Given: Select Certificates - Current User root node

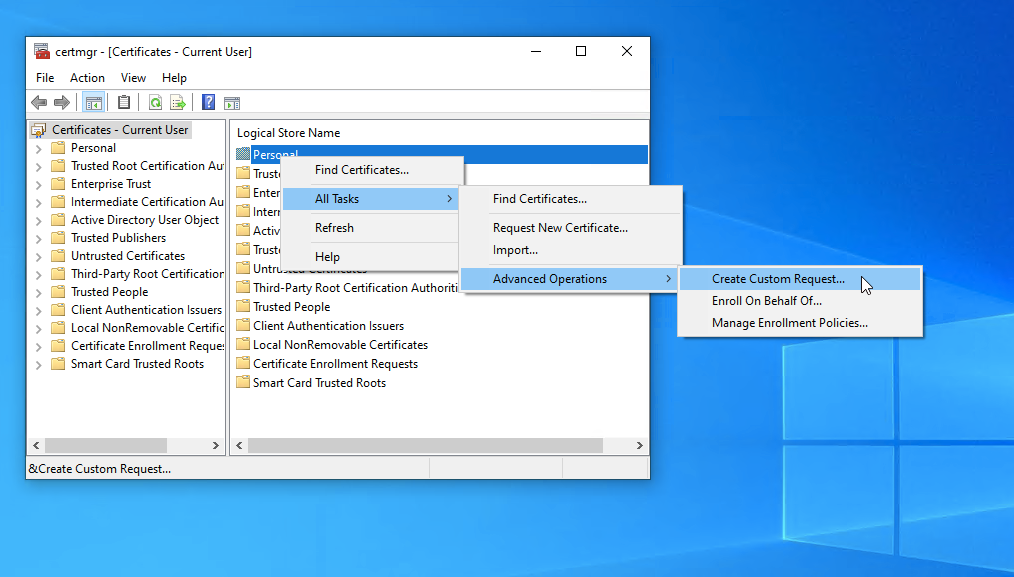Looking at the screenshot, I should point(110,129).
